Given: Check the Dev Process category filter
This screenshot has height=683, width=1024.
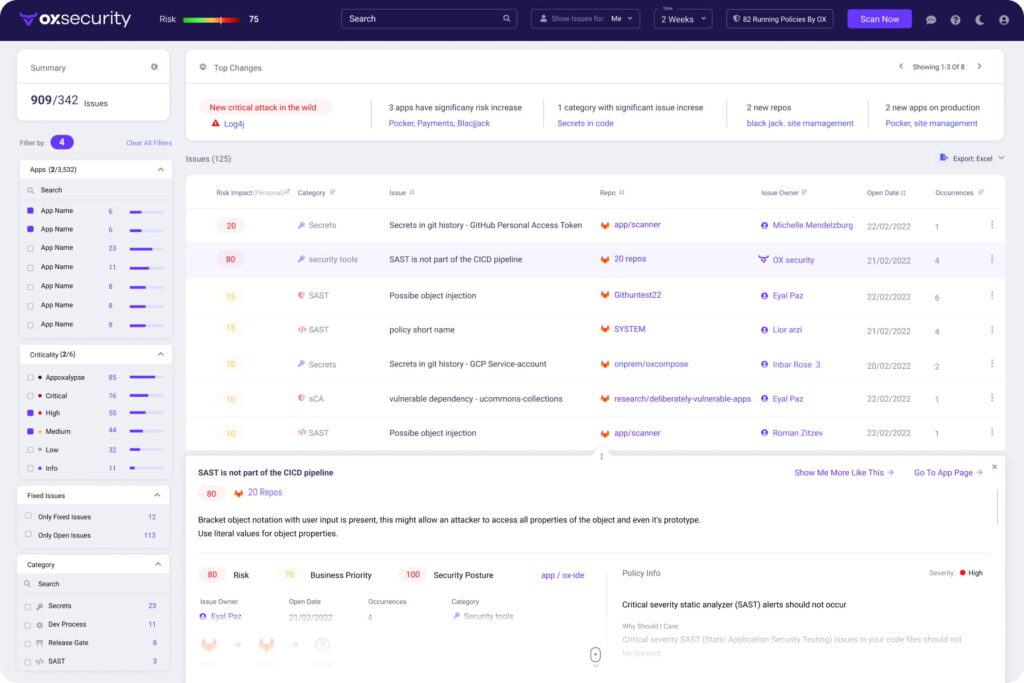Looking at the screenshot, I should 27,625.
